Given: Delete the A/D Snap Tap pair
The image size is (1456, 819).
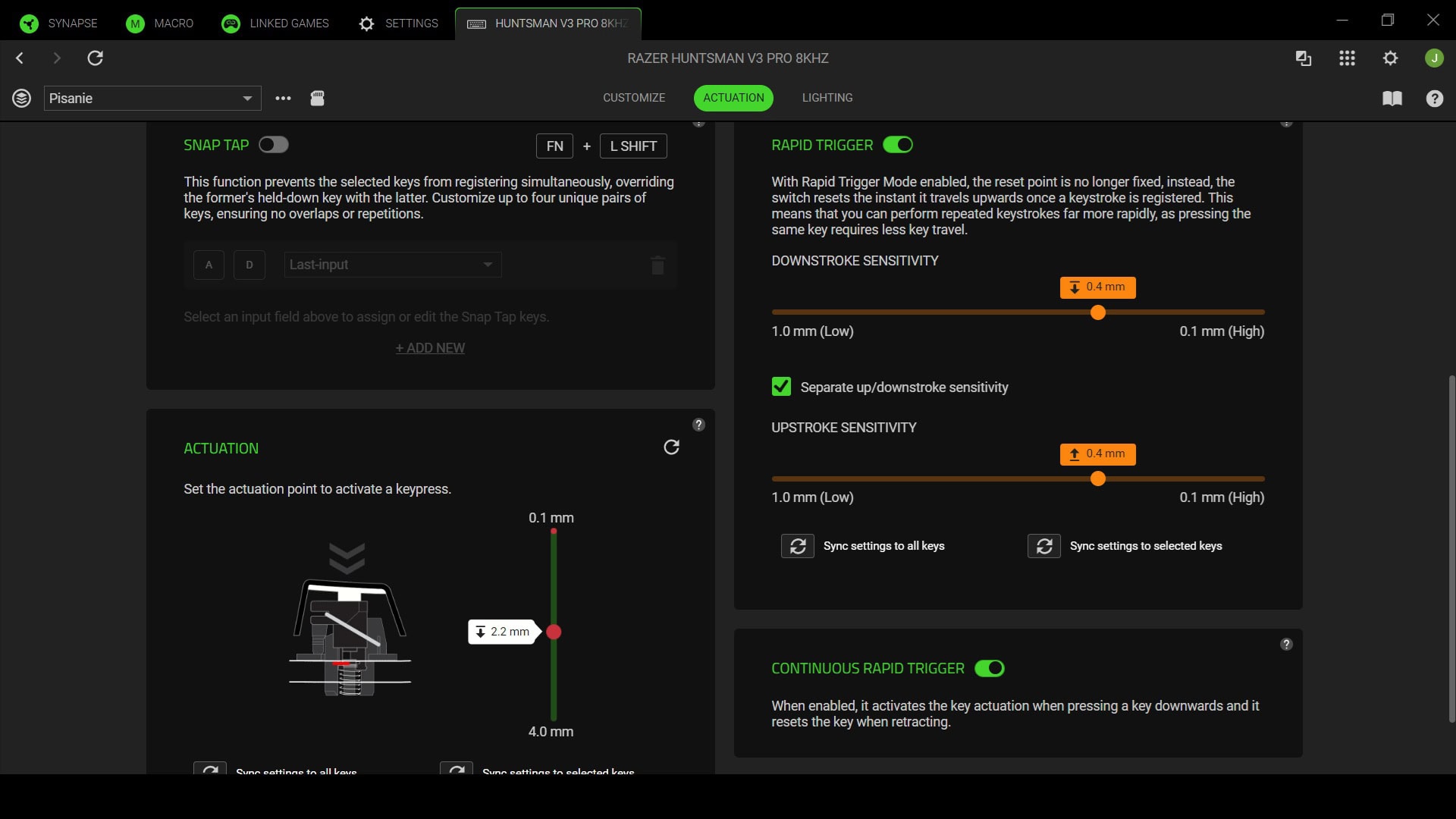Looking at the screenshot, I should pos(657,265).
